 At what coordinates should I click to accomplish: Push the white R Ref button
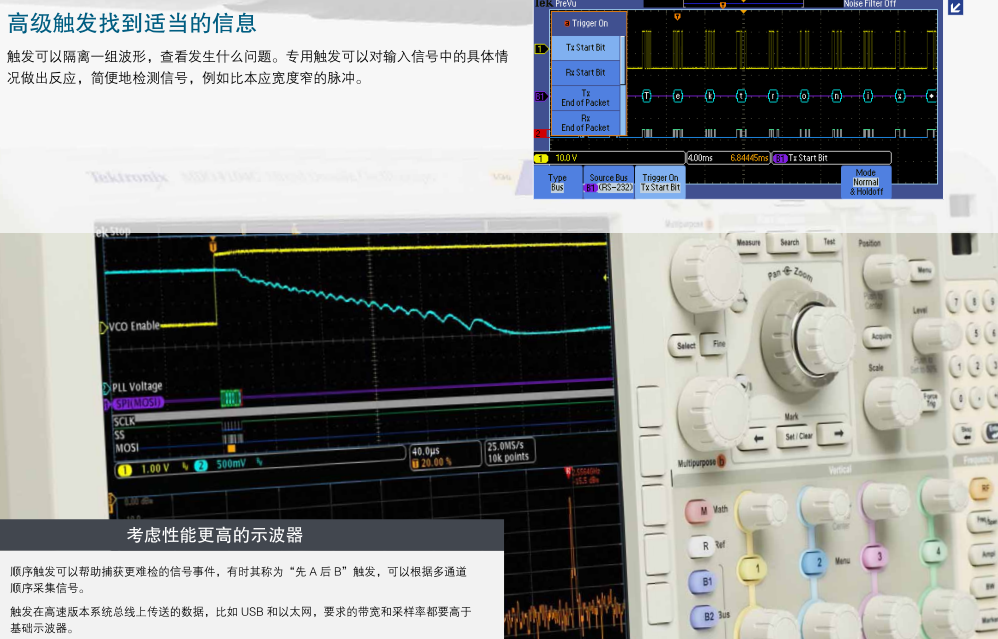[x=704, y=547]
